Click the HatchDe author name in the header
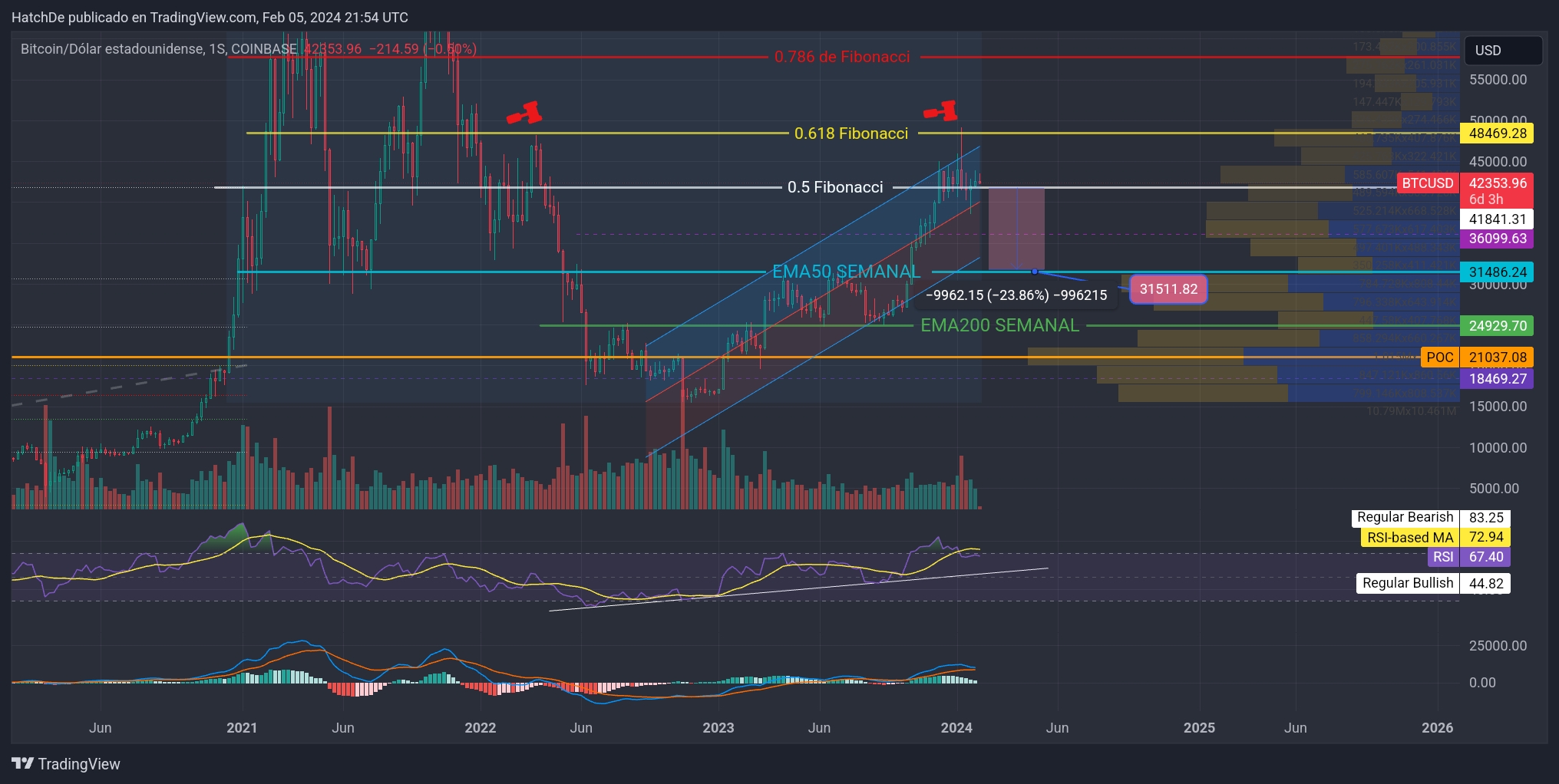Image resolution: width=1559 pixels, height=784 pixels. (36, 17)
